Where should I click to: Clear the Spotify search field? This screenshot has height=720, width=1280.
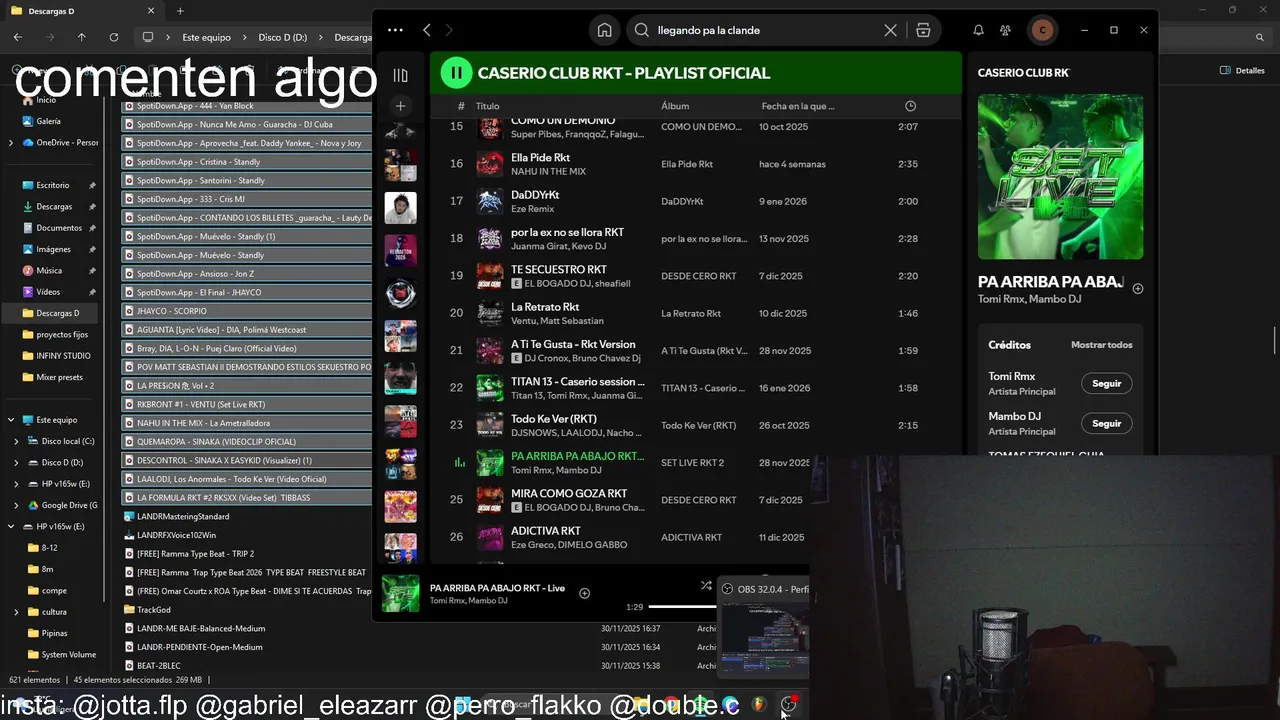(x=890, y=30)
